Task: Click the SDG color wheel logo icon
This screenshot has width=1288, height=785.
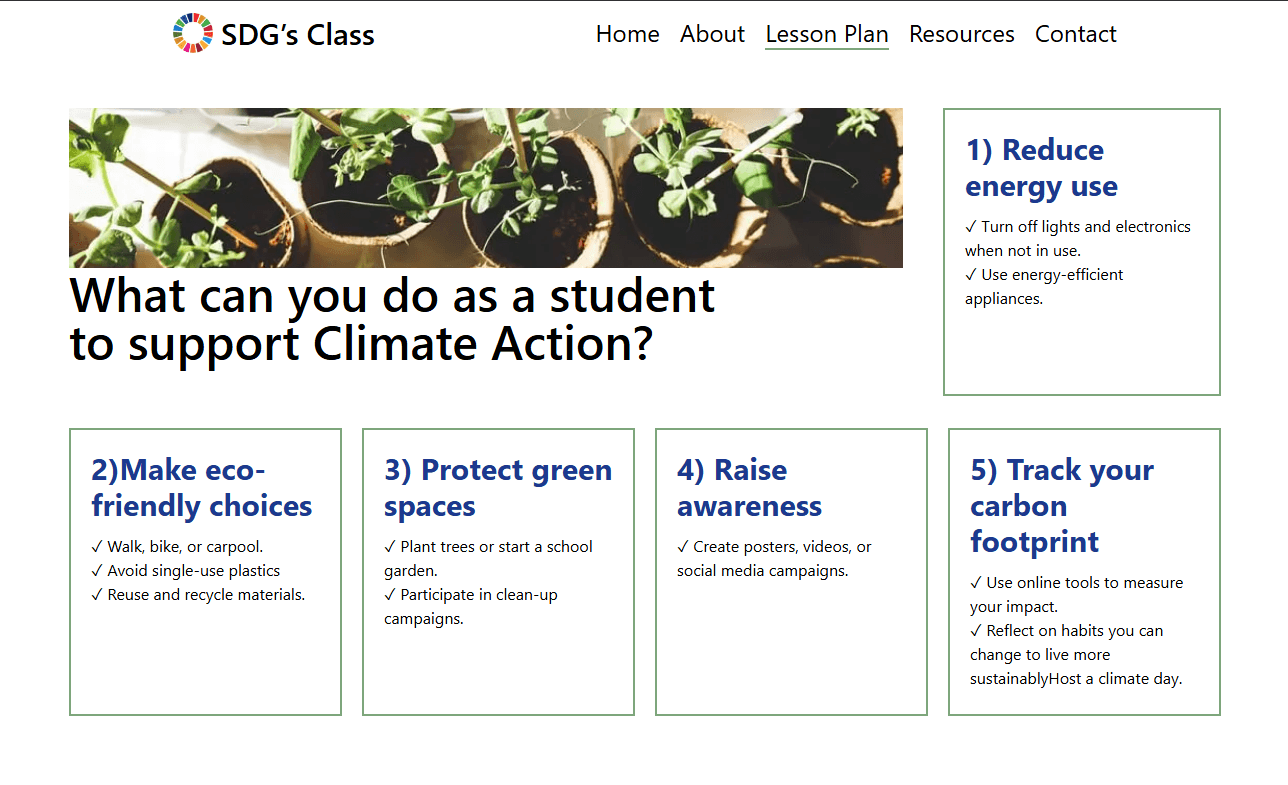Action: click(192, 33)
